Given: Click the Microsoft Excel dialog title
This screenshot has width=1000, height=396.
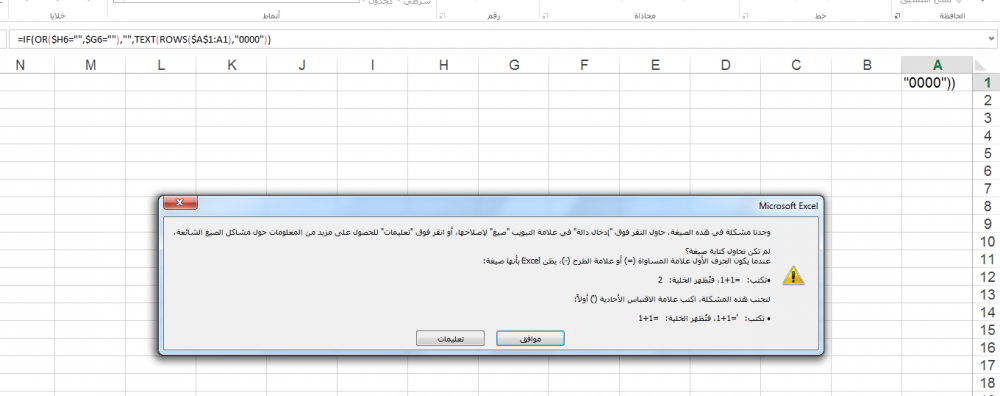Looking at the screenshot, I should (788, 206).
